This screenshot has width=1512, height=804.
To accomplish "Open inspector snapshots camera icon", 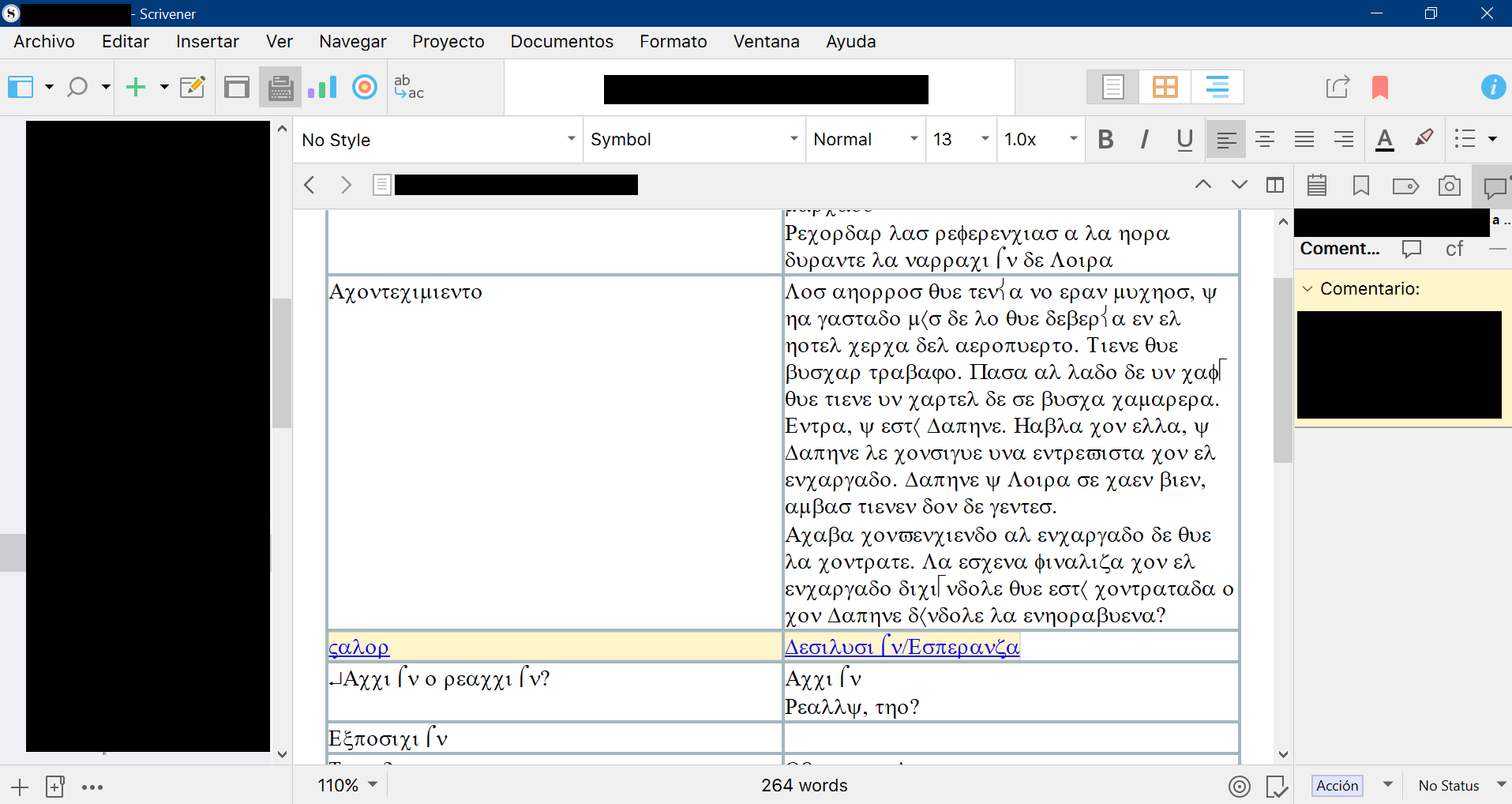I will click(x=1450, y=186).
